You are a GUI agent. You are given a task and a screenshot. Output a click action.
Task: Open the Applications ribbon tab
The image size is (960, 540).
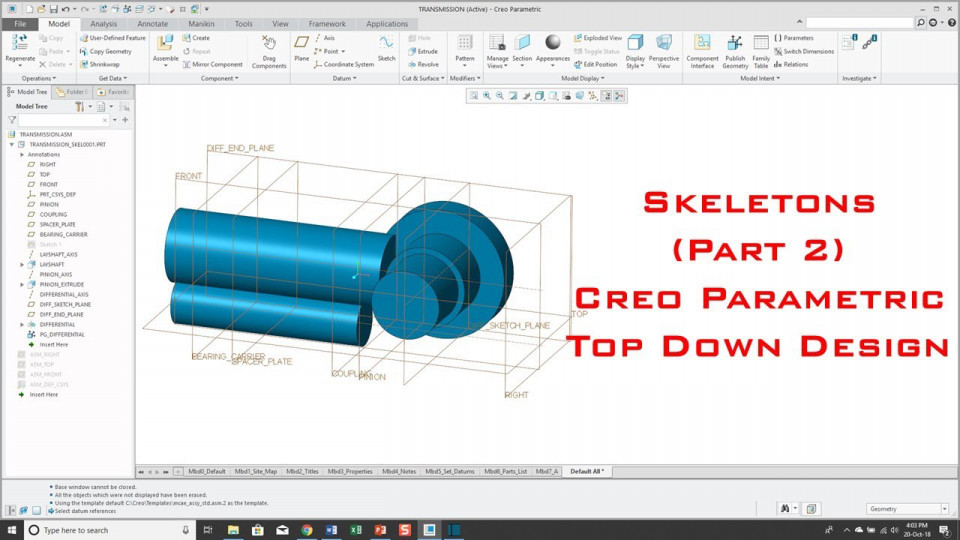[387, 24]
